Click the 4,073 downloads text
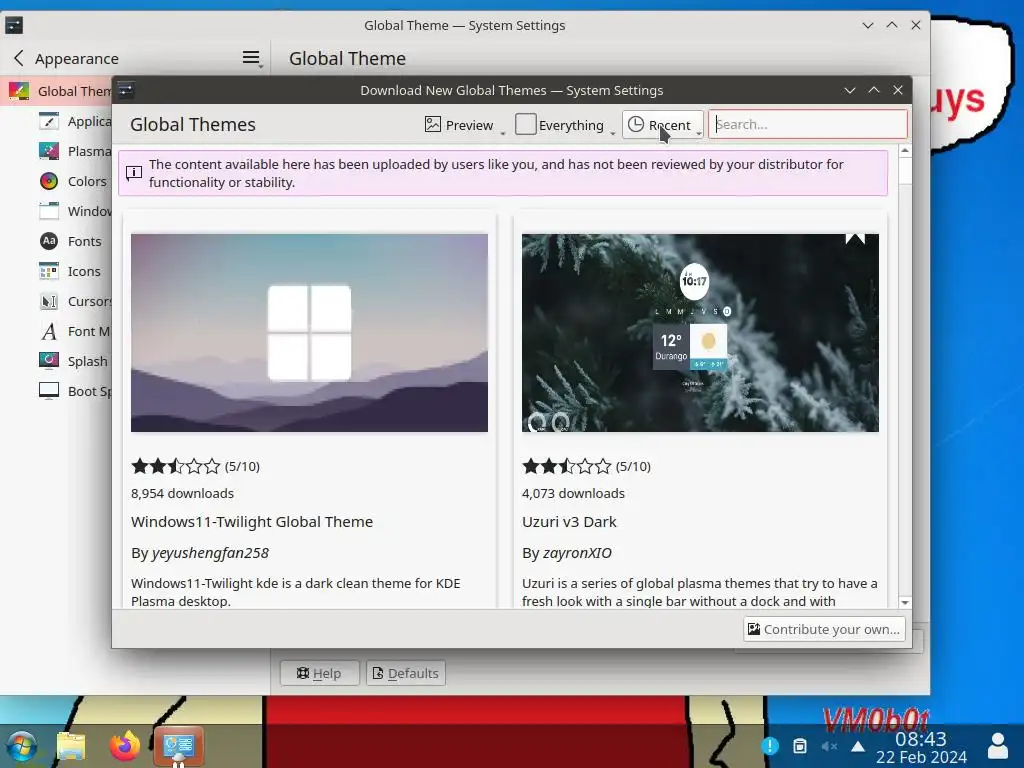The image size is (1024, 768). pyautogui.click(x=573, y=493)
